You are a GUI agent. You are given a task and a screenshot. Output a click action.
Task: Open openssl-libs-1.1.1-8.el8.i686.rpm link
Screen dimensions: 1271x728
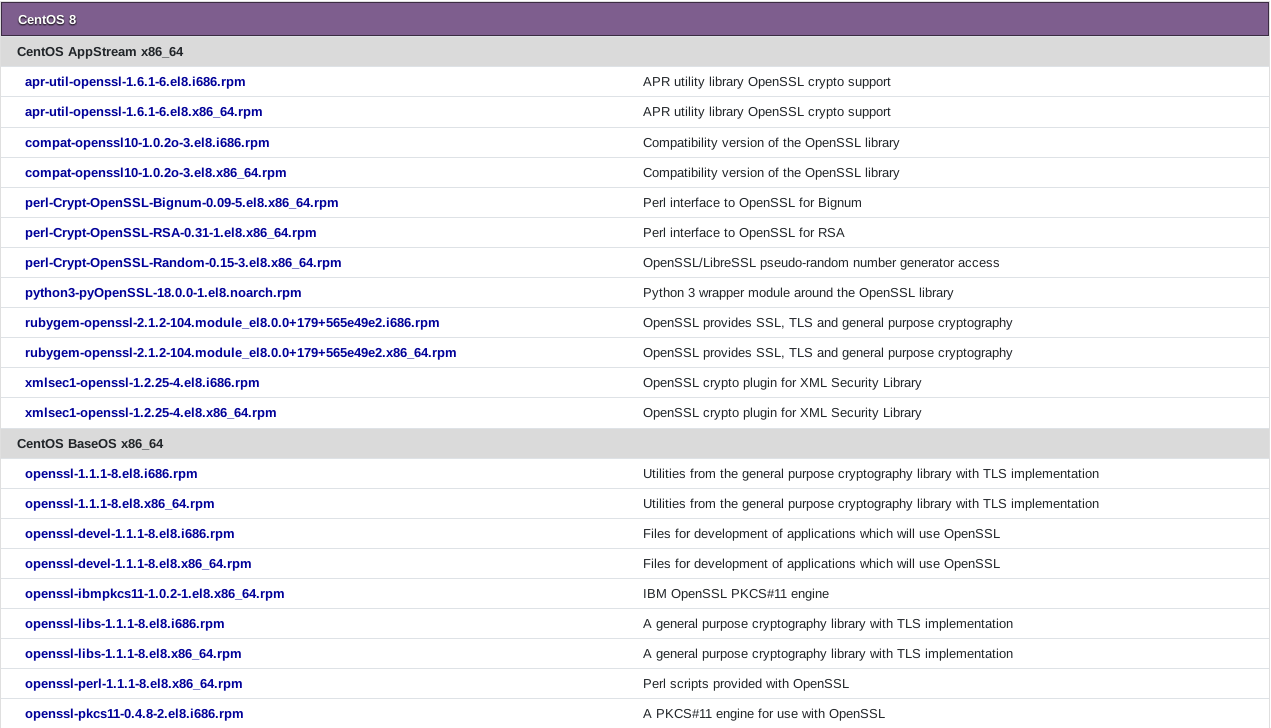click(125, 624)
